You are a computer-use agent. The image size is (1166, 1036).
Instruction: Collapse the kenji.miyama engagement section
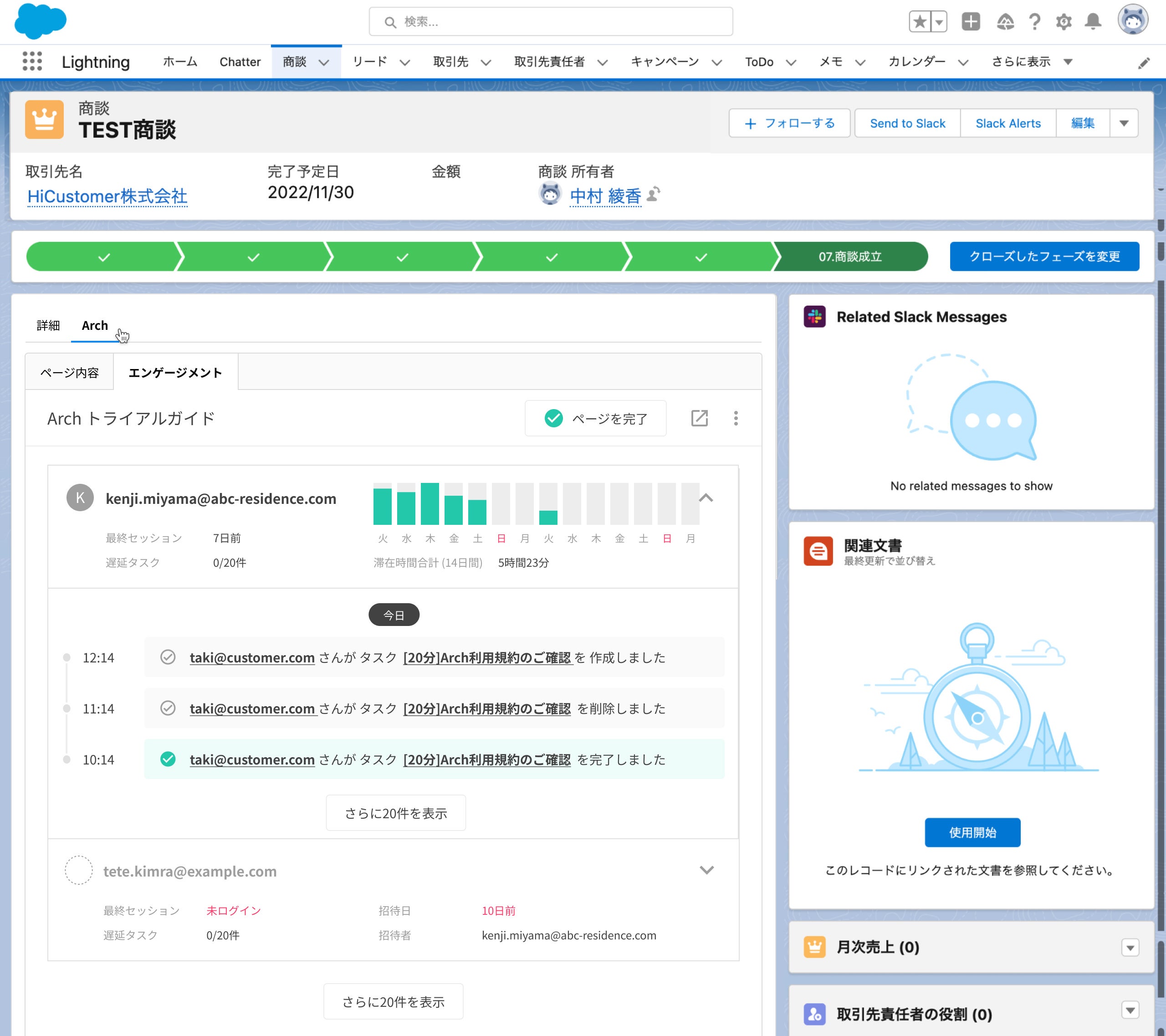[x=706, y=497]
